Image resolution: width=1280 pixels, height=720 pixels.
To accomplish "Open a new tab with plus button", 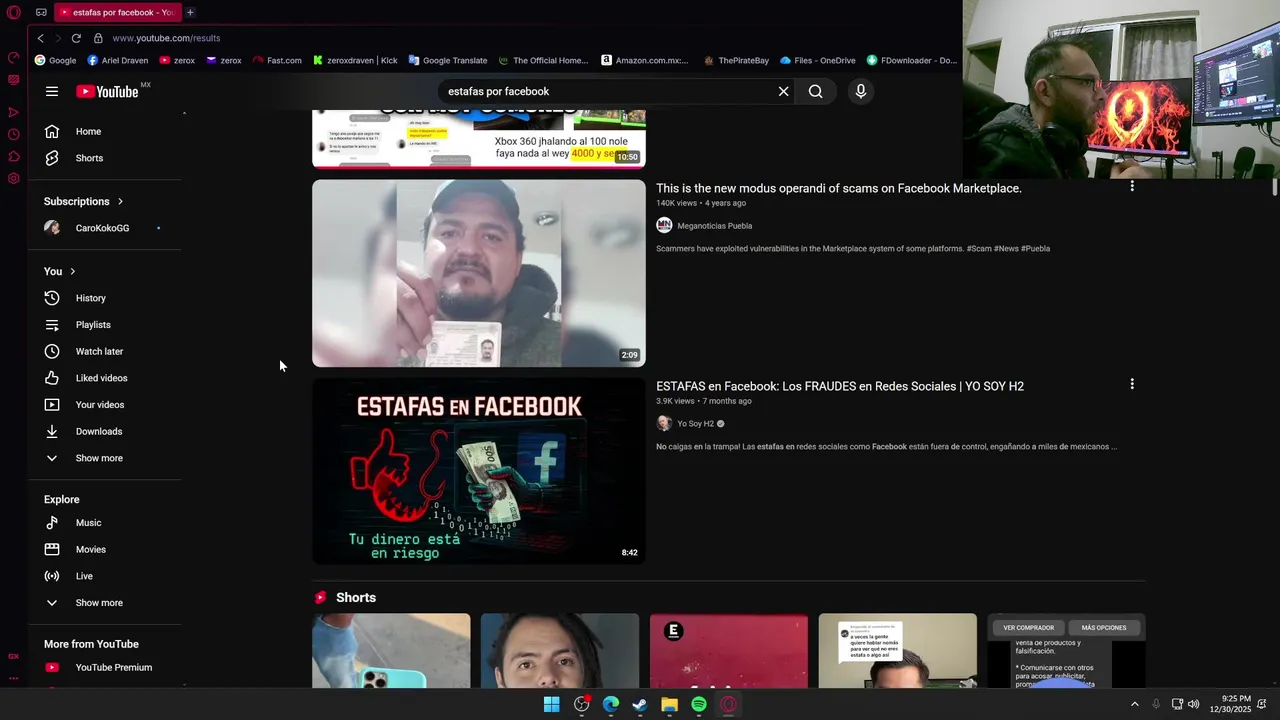I will click(x=190, y=12).
